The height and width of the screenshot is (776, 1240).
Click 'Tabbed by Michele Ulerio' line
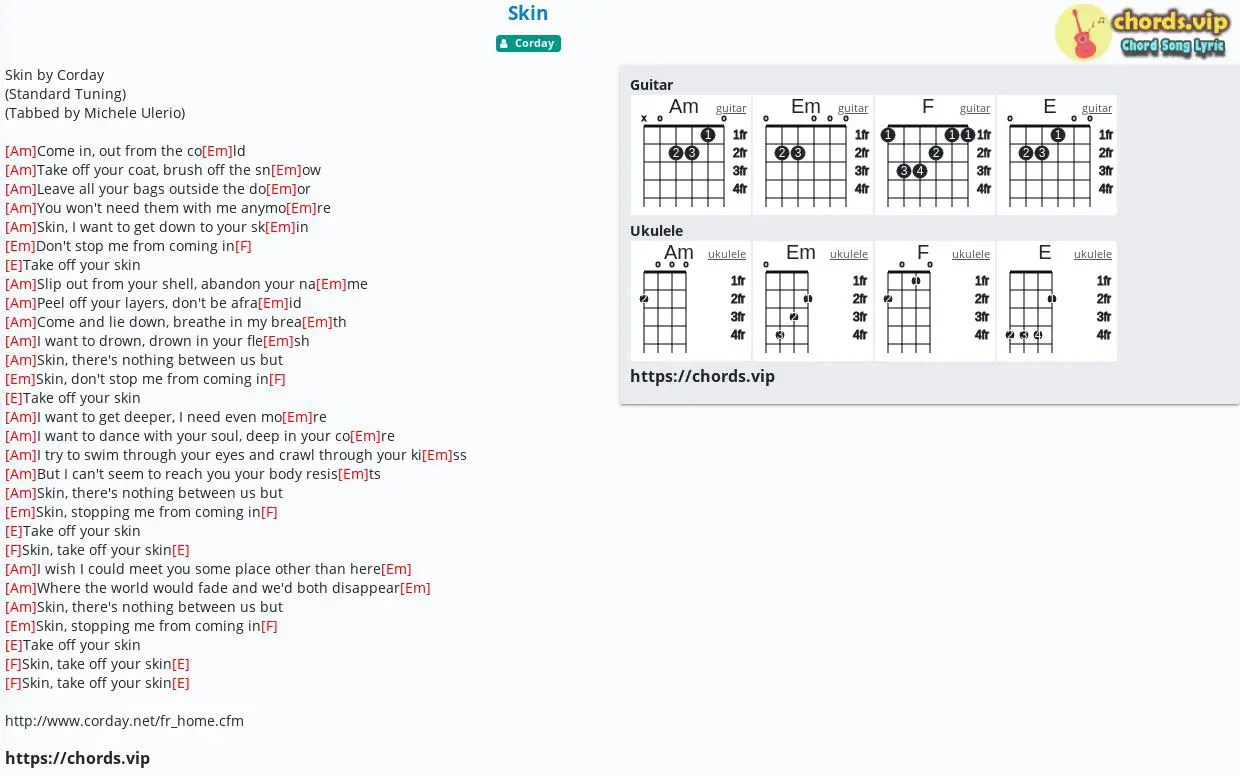(95, 113)
